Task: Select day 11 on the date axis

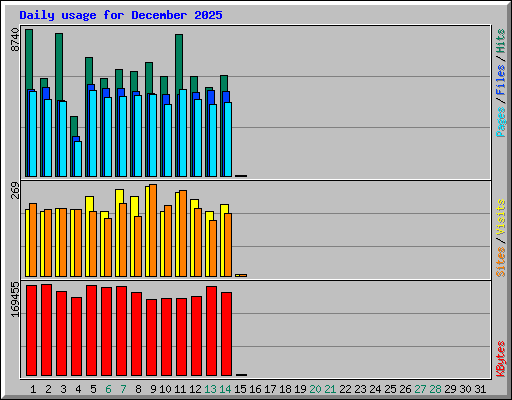Action: pyautogui.click(x=180, y=389)
